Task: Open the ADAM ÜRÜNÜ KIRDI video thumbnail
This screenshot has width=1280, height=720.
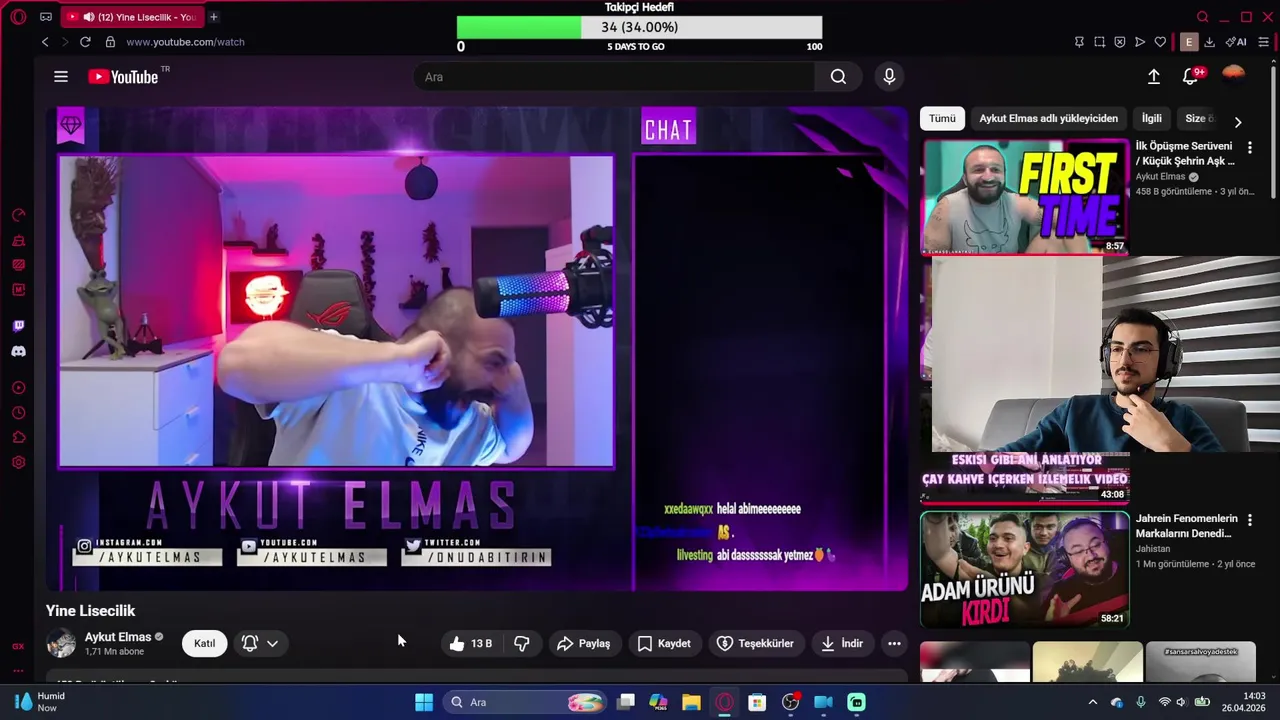Action: click(x=1024, y=569)
